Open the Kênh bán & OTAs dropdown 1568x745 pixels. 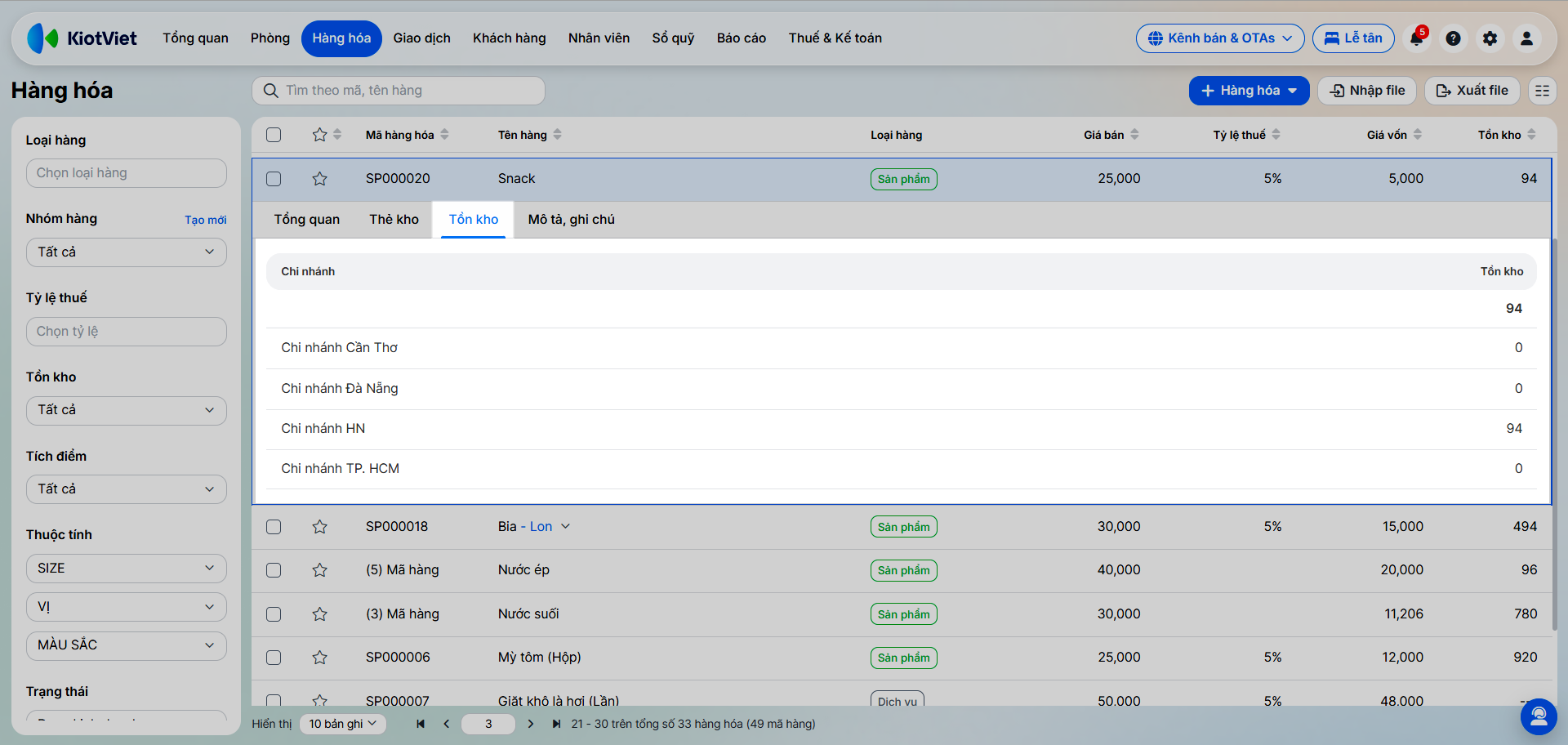1220,38
